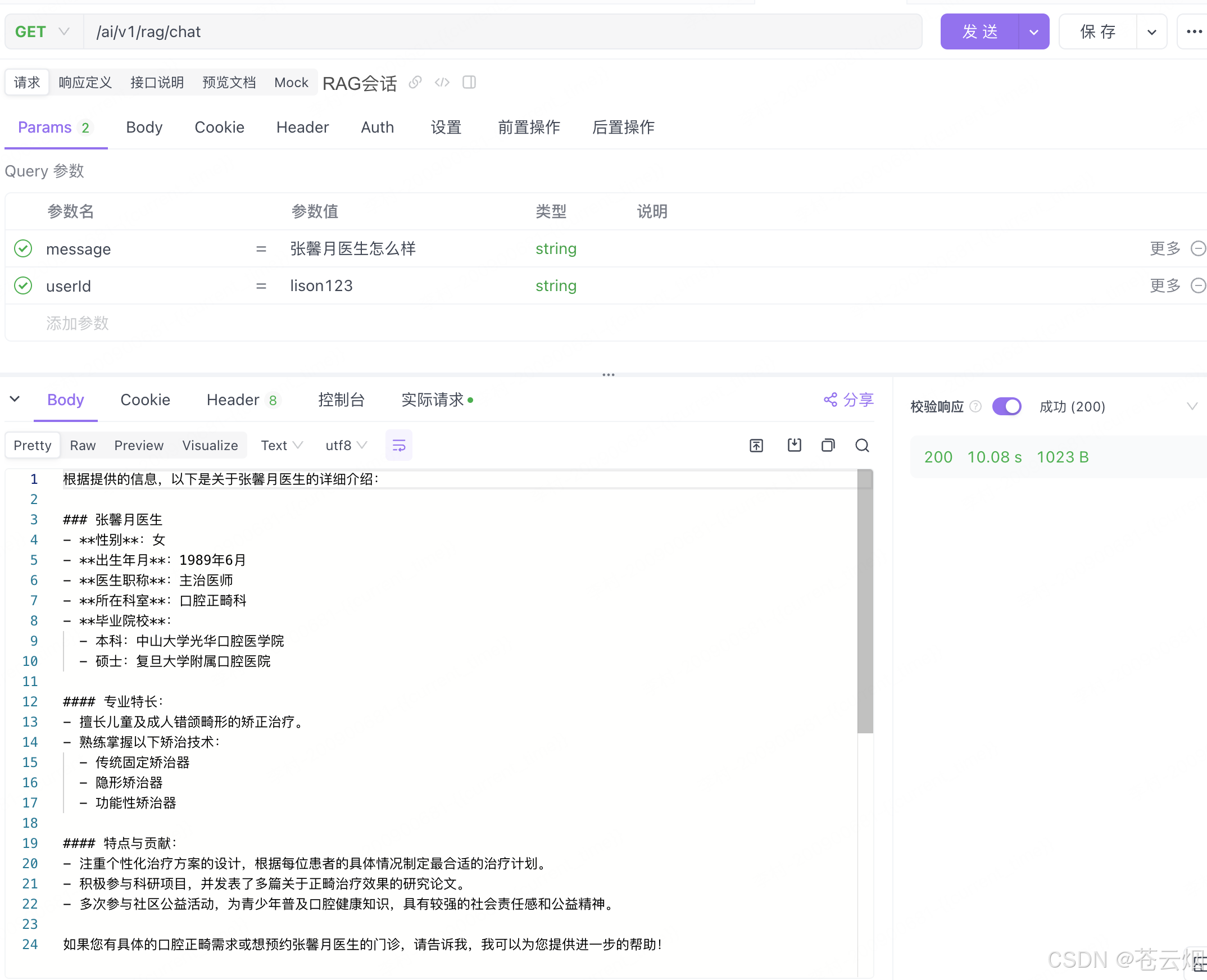1207x980 pixels.
Task: Click the extract response icon
Action: coord(756,446)
